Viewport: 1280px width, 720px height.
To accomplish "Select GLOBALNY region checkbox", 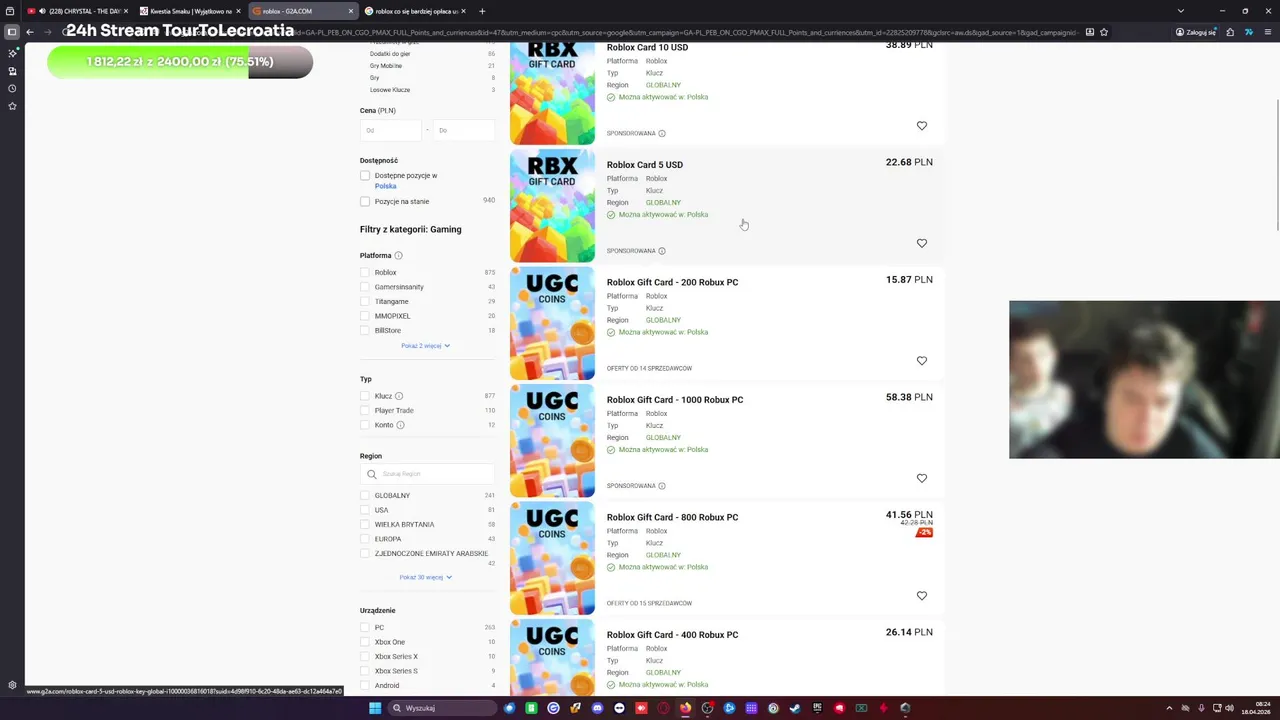I will [365, 496].
